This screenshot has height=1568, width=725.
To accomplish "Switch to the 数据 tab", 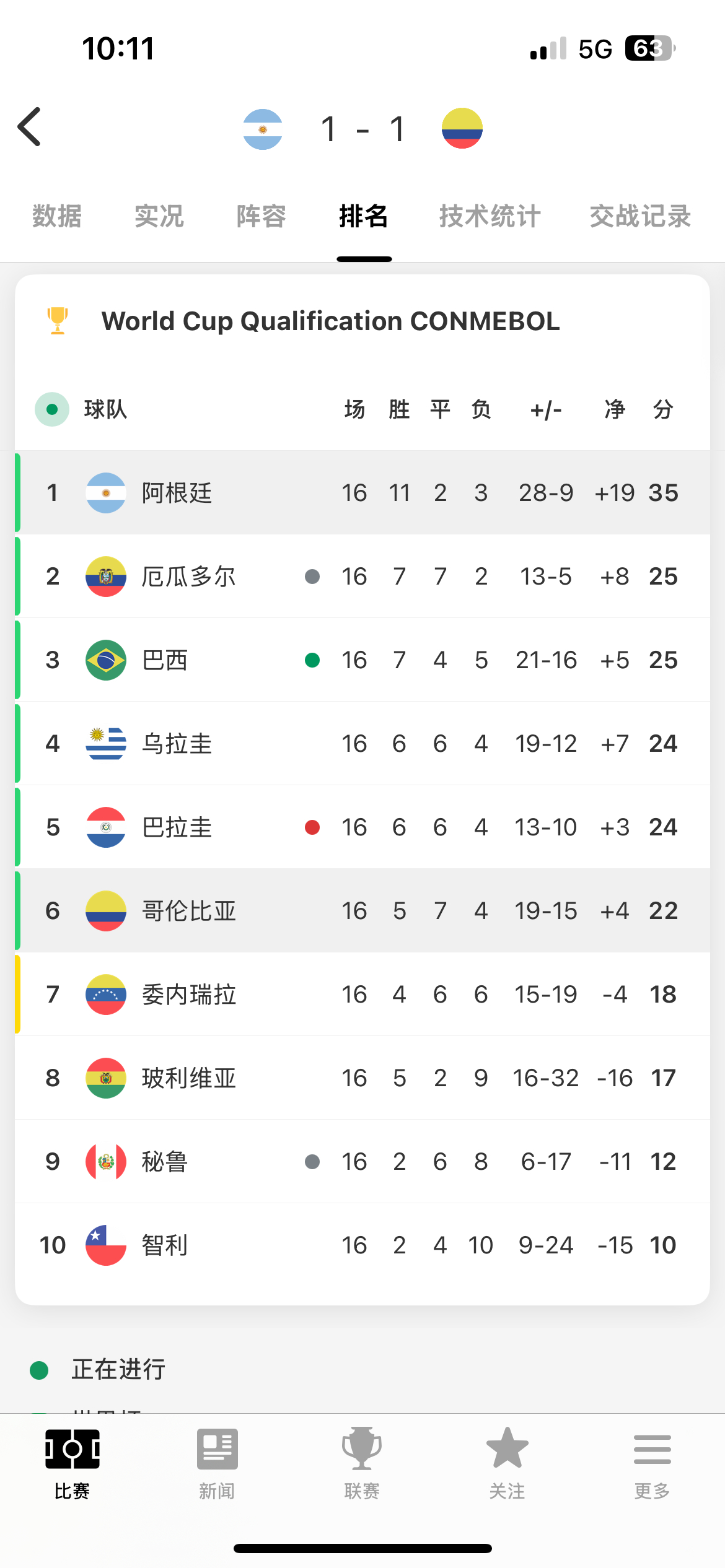I will (57, 216).
